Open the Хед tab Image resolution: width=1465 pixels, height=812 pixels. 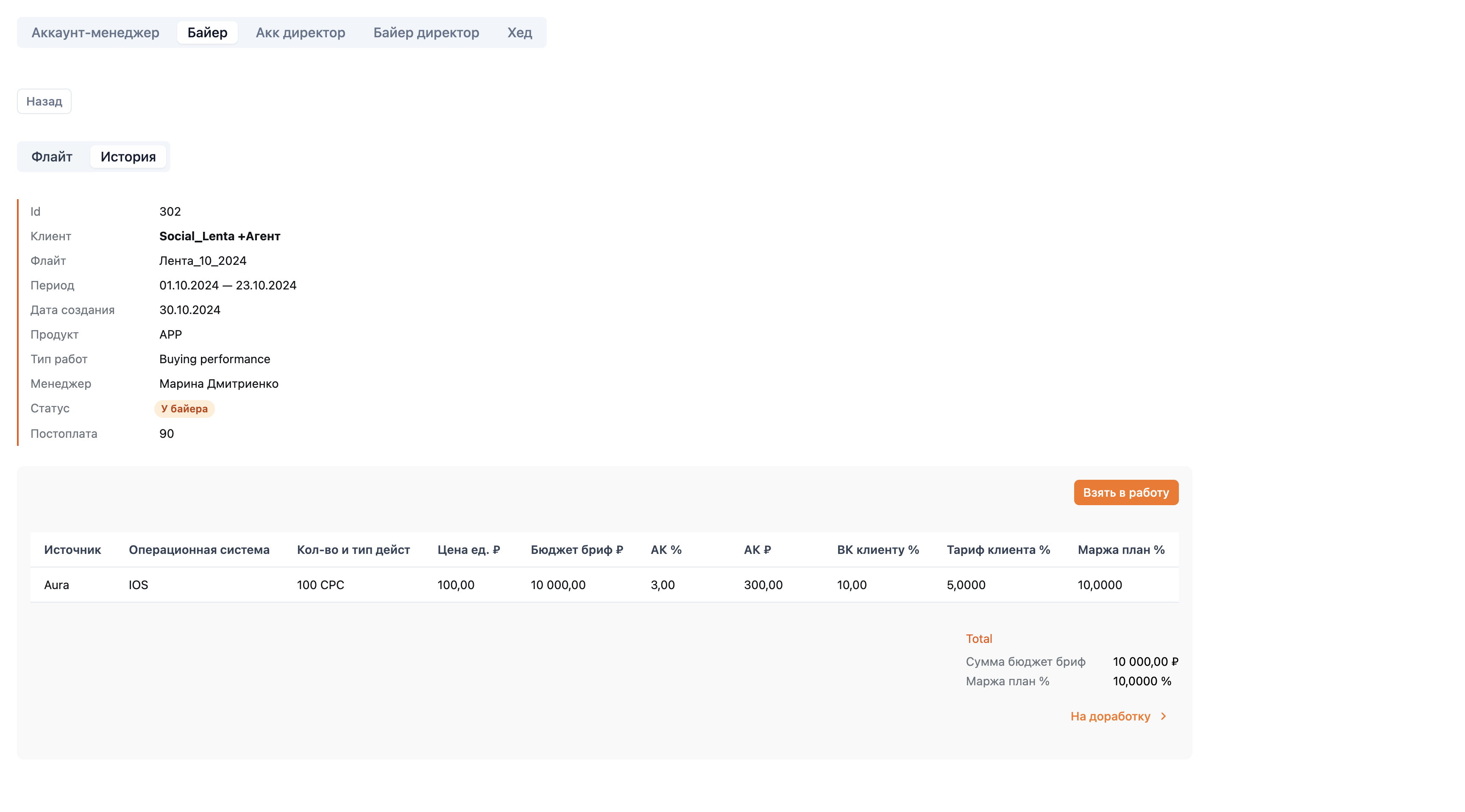point(519,32)
